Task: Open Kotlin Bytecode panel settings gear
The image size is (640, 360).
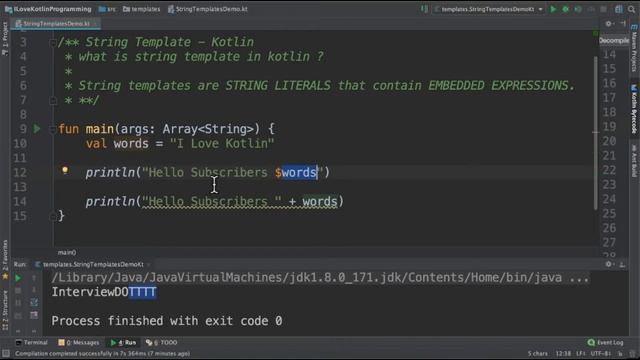Action: point(609,24)
